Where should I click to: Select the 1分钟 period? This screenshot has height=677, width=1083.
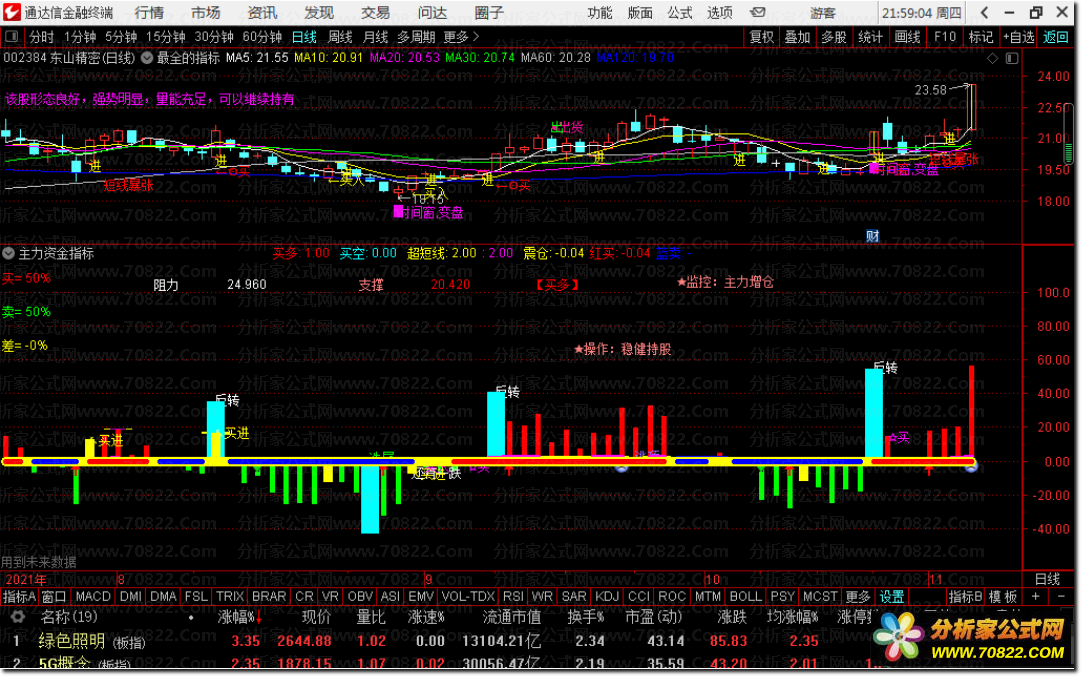pos(80,37)
